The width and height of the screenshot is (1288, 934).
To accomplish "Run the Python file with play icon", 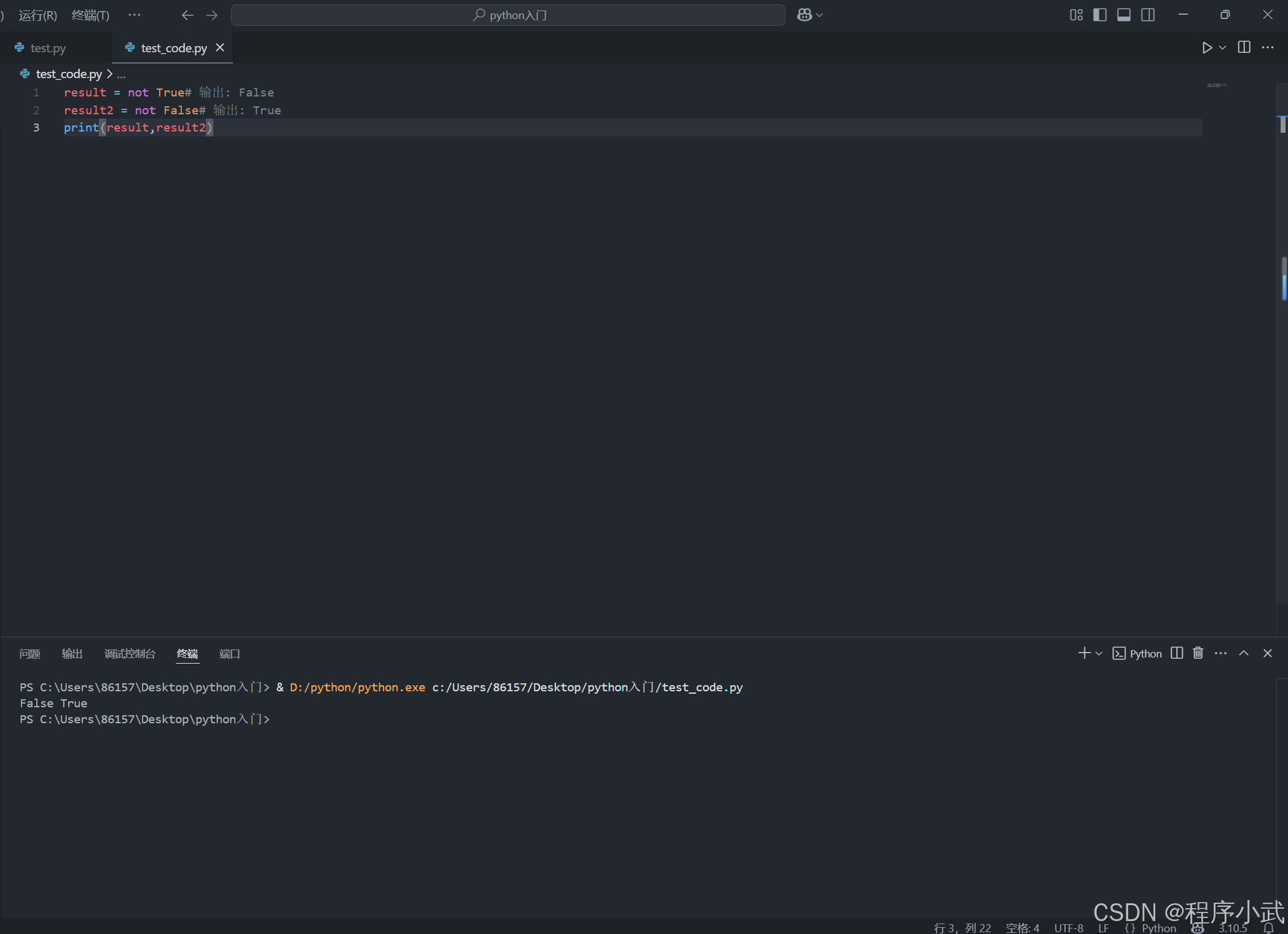I will pyautogui.click(x=1206, y=48).
